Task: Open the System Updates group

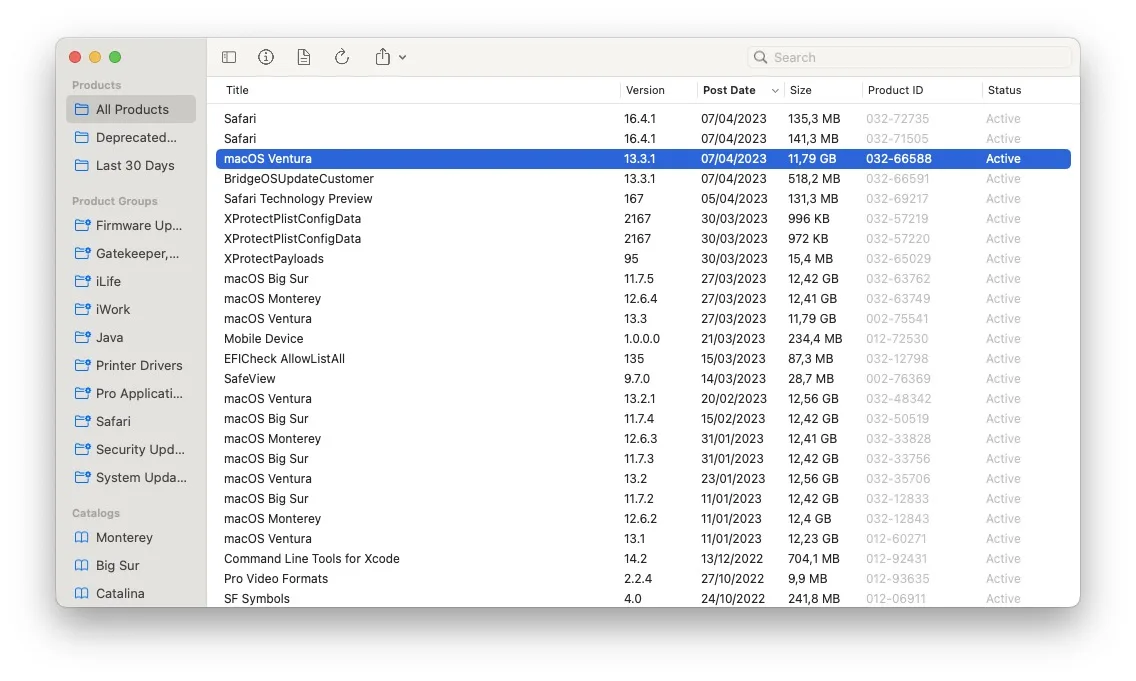Action: (x=131, y=477)
